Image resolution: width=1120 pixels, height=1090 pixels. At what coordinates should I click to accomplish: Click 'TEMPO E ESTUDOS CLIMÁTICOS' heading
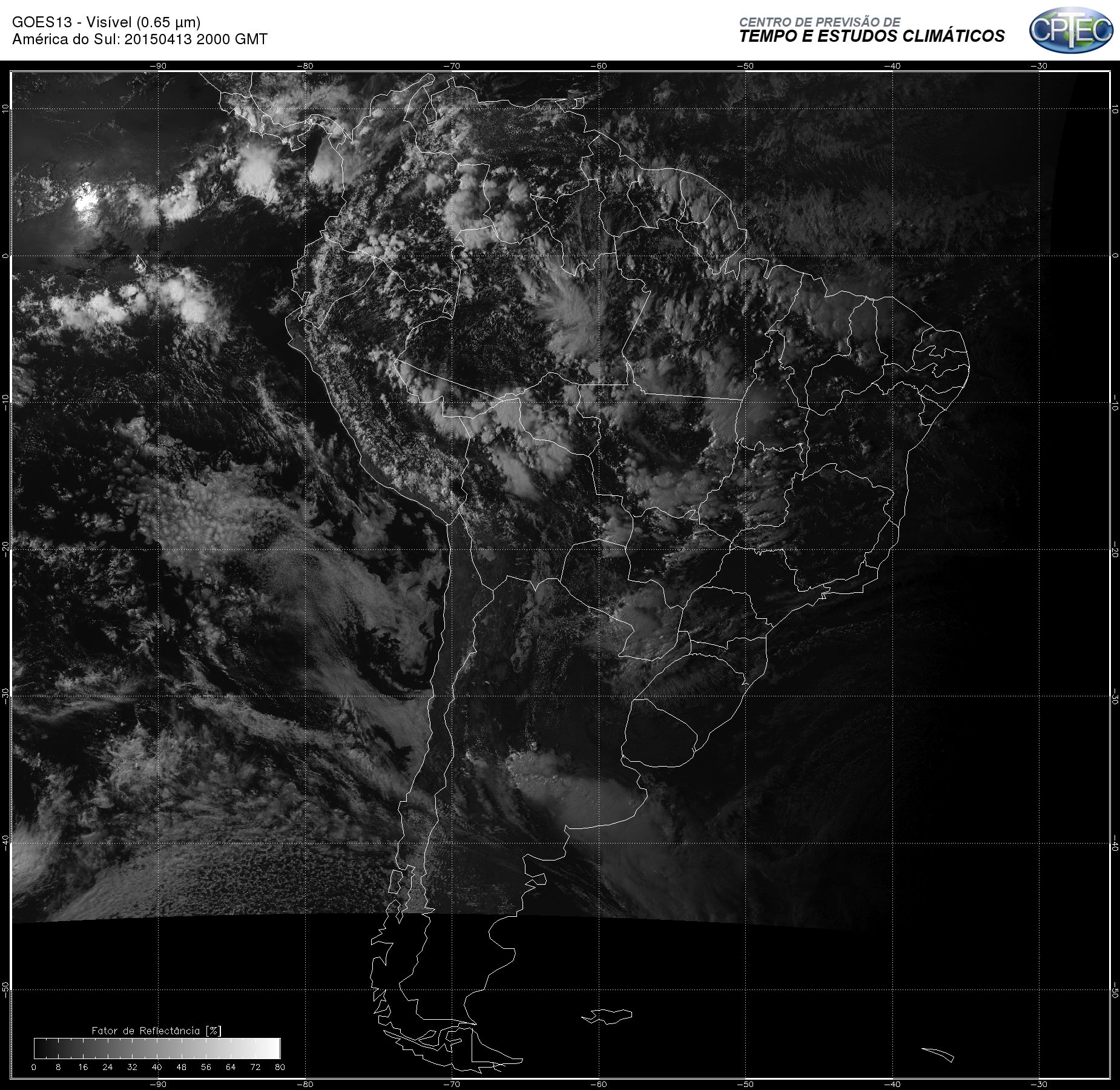click(x=872, y=36)
